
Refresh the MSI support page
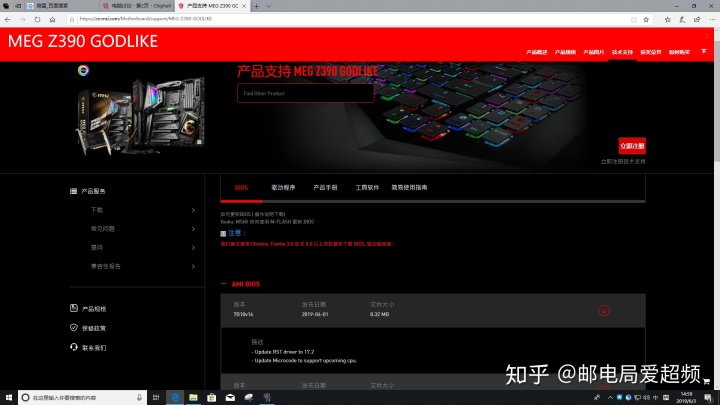(37, 19)
